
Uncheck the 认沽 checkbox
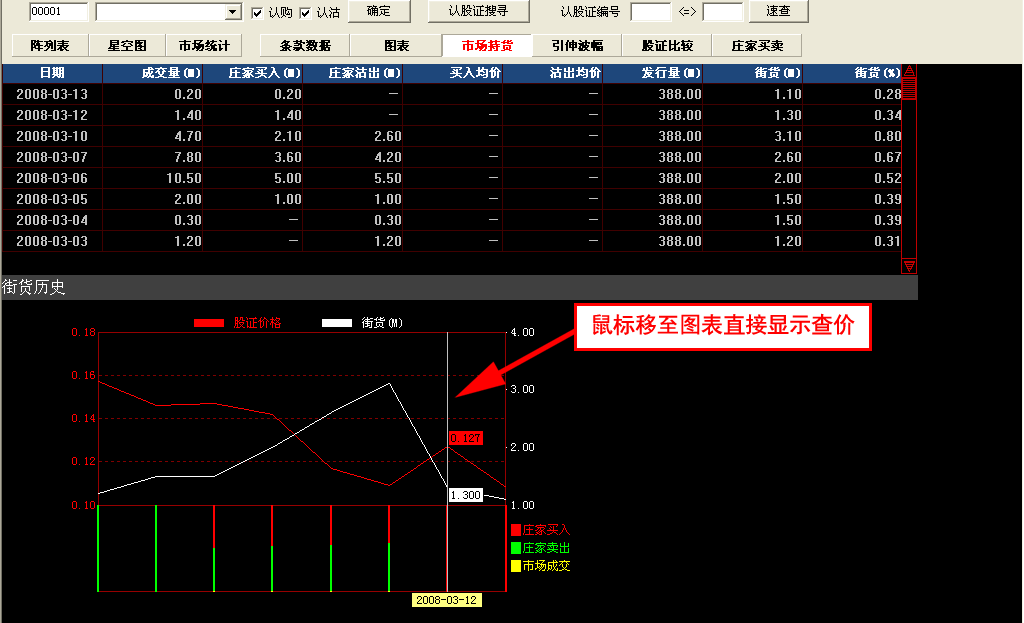point(305,13)
